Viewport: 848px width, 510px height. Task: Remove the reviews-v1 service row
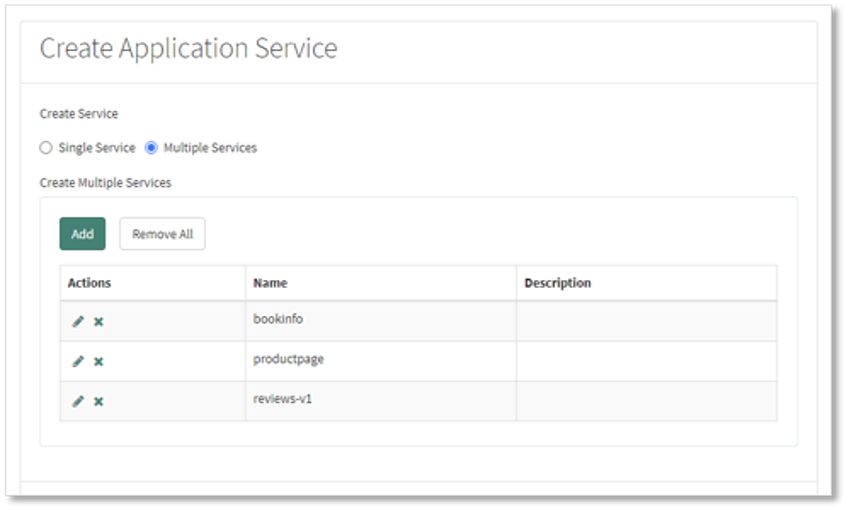pos(98,402)
